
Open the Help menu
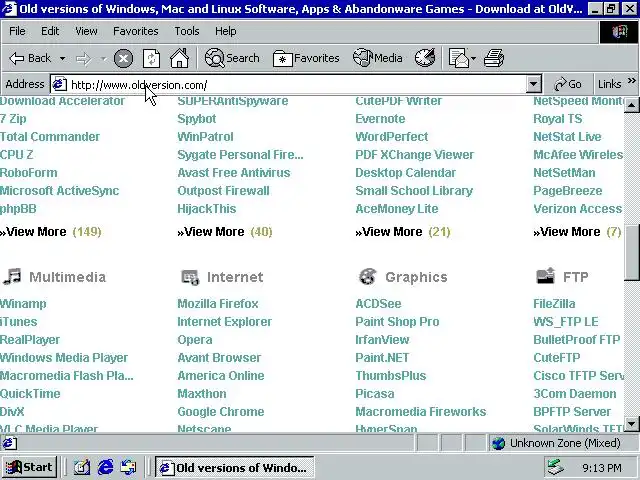(x=225, y=31)
